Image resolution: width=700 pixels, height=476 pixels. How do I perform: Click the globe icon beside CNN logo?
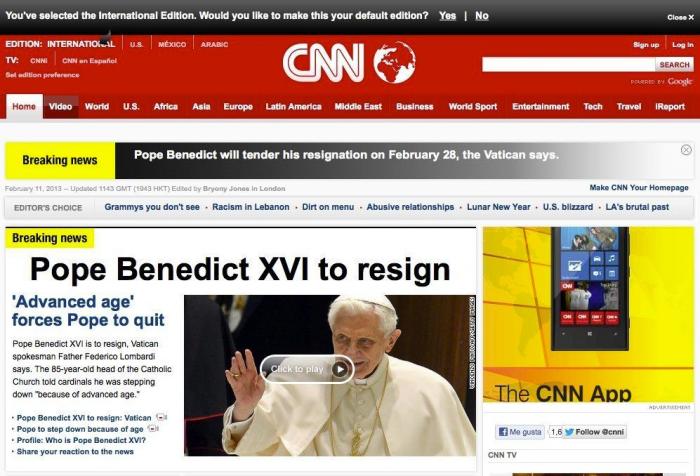(x=394, y=63)
